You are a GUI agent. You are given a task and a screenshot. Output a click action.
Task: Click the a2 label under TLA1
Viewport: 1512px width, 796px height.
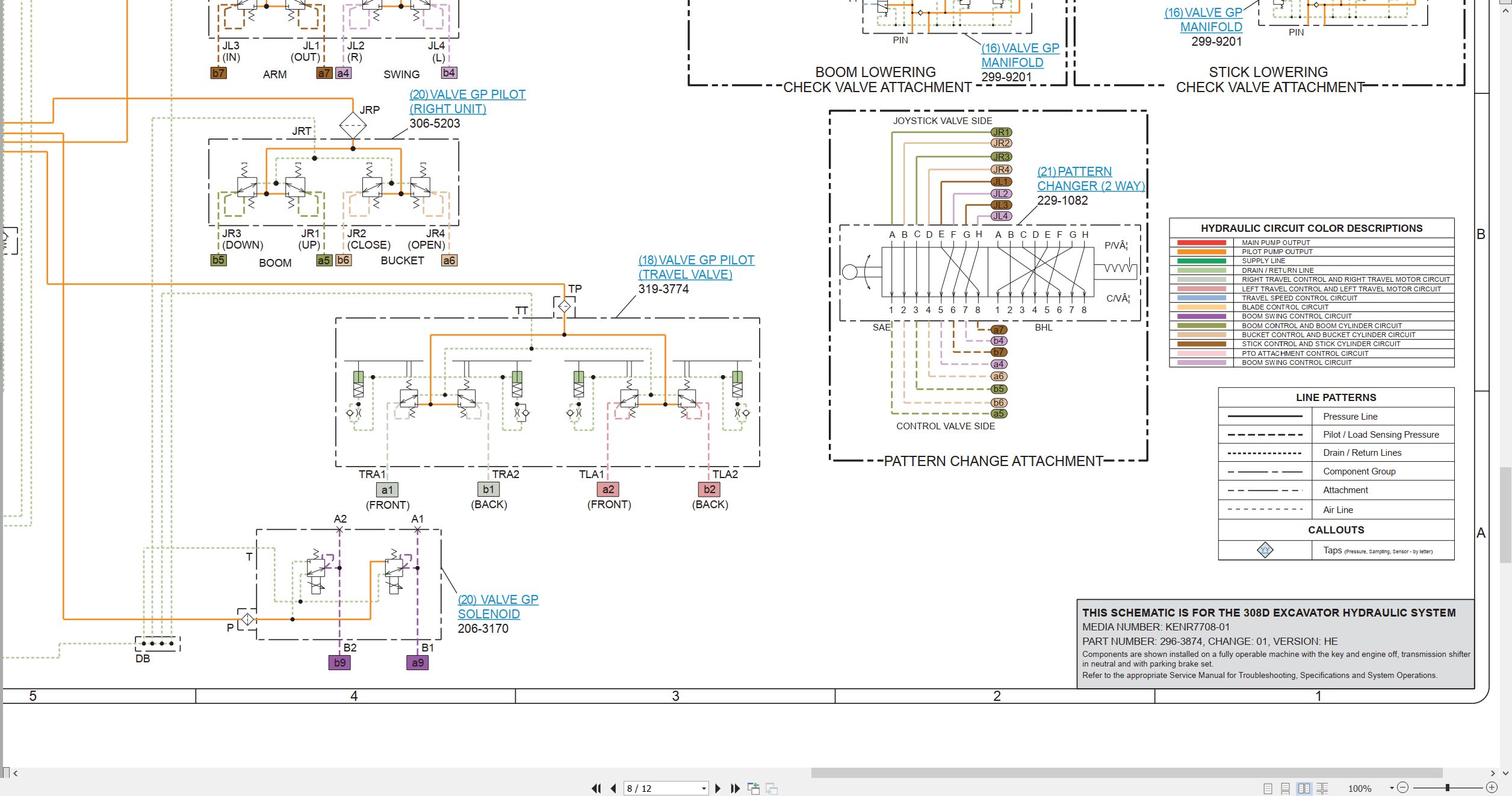(608, 490)
